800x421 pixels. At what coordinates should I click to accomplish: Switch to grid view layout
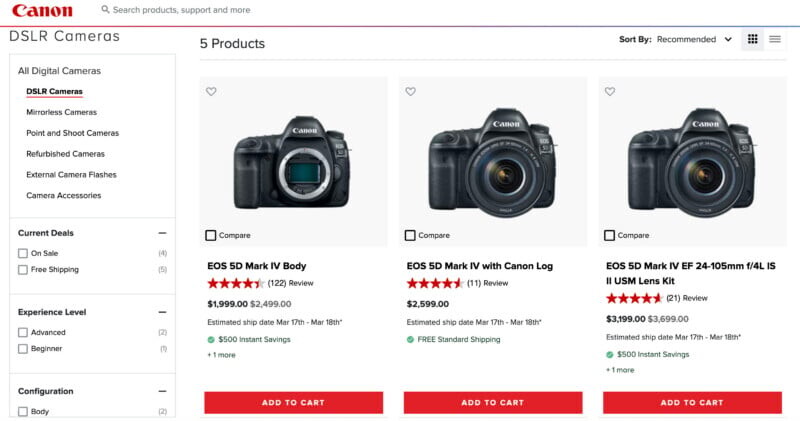(753, 39)
